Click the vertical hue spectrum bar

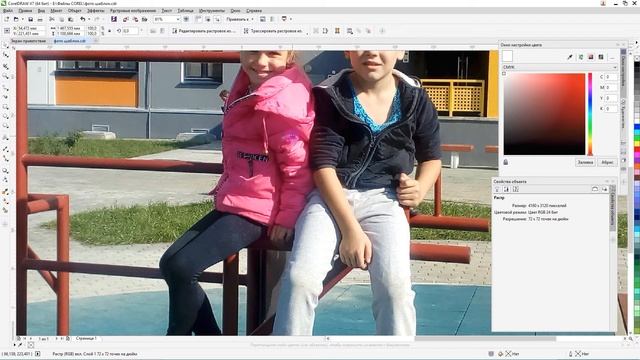coord(590,114)
